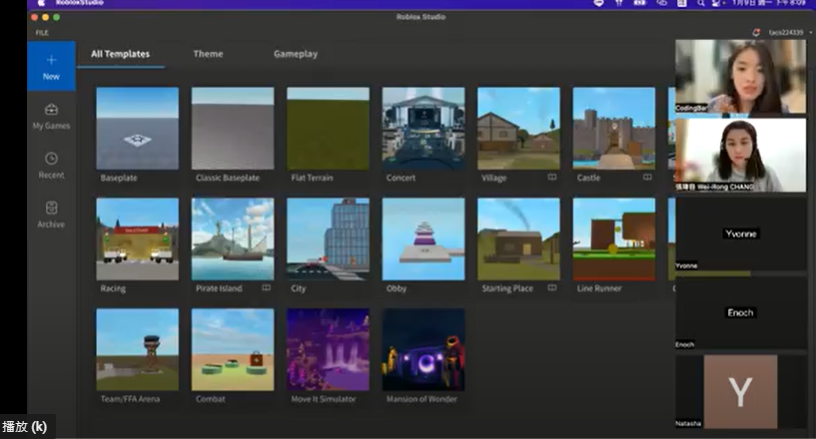816x439 pixels.
Task: Open the Line Runner template
Action: pyautogui.click(x=614, y=239)
